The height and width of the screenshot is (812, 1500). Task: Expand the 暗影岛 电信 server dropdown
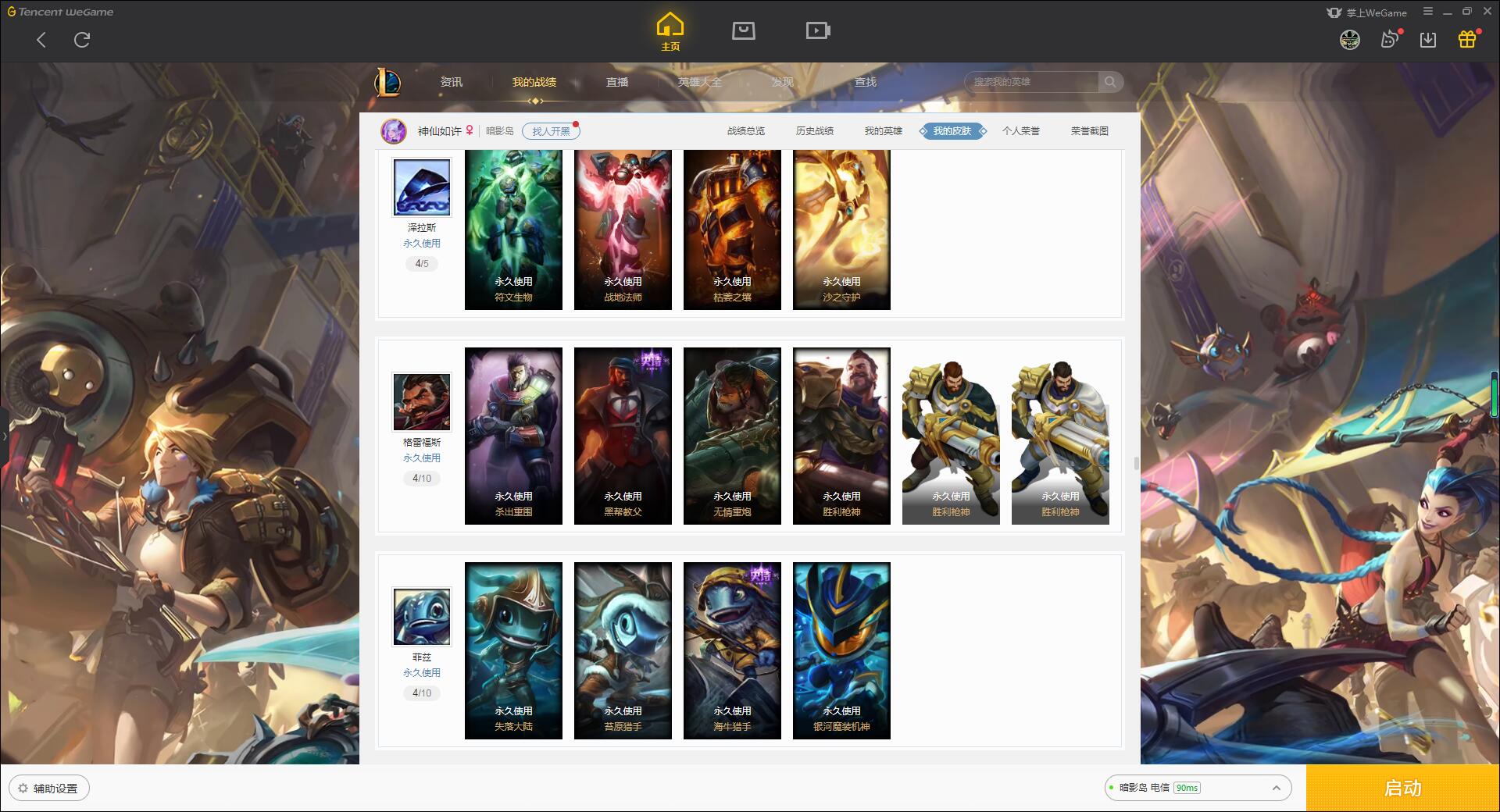point(1198,788)
